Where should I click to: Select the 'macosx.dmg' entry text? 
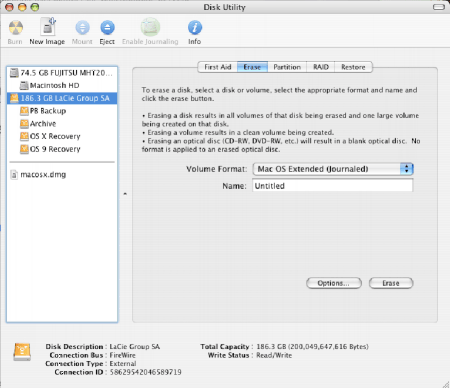(x=43, y=175)
